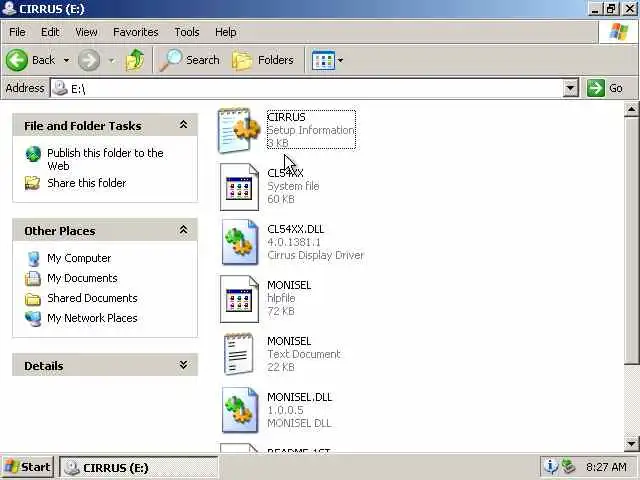The height and width of the screenshot is (480, 640).
Task: Click Share this folder link
Action: click(87, 183)
